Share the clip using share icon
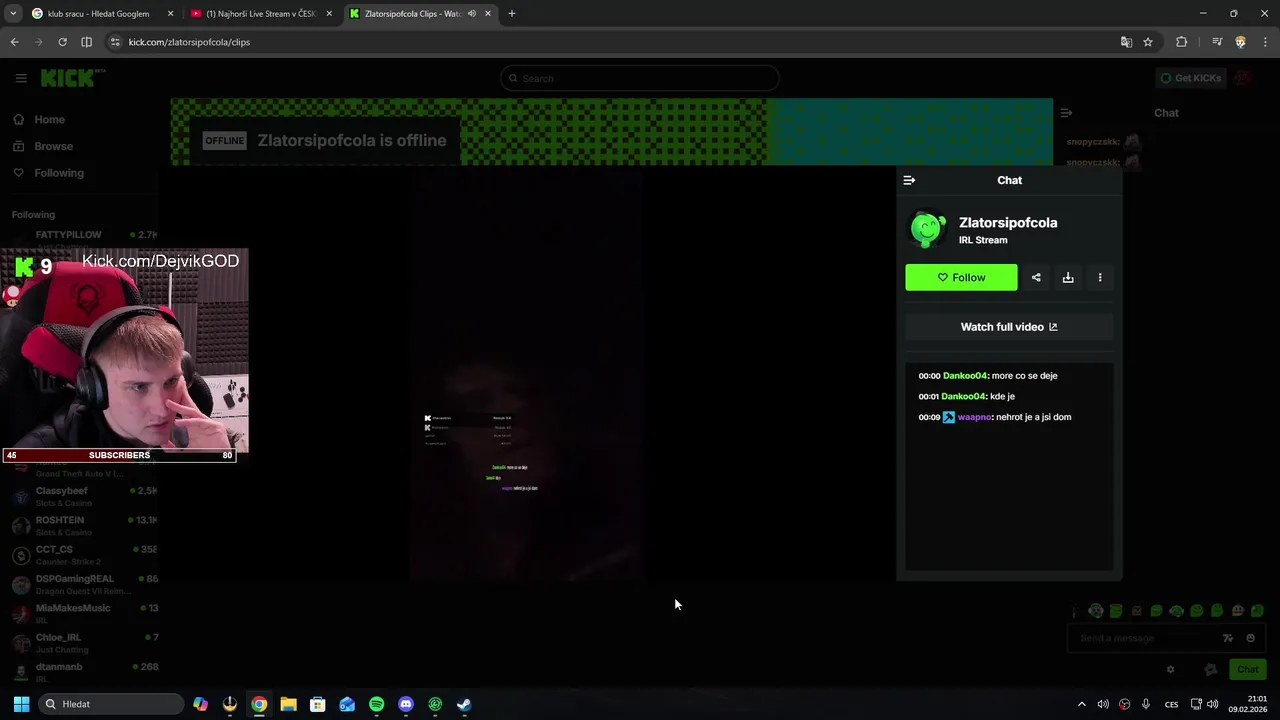The height and width of the screenshot is (720, 1280). pos(1036,277)
